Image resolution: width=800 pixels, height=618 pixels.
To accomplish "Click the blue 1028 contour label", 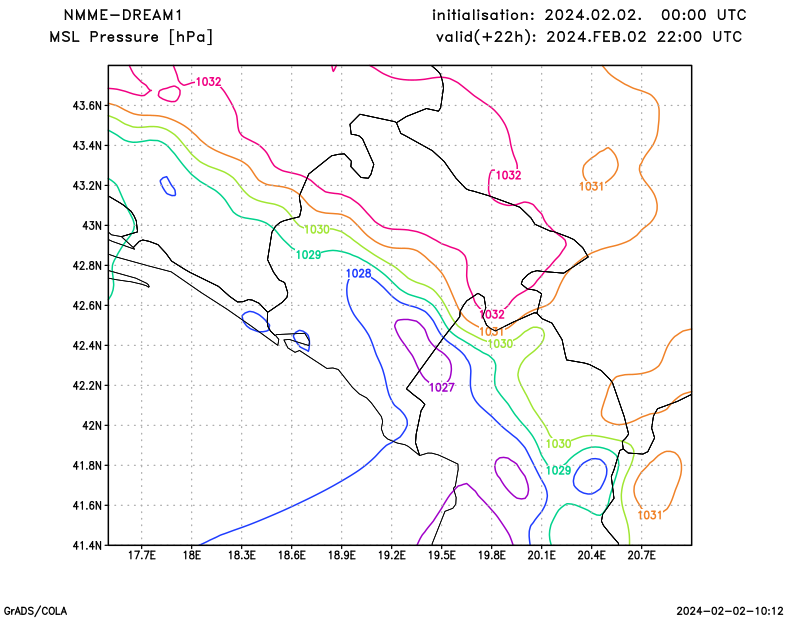I will pyautogui.click(x=359, y=274).
